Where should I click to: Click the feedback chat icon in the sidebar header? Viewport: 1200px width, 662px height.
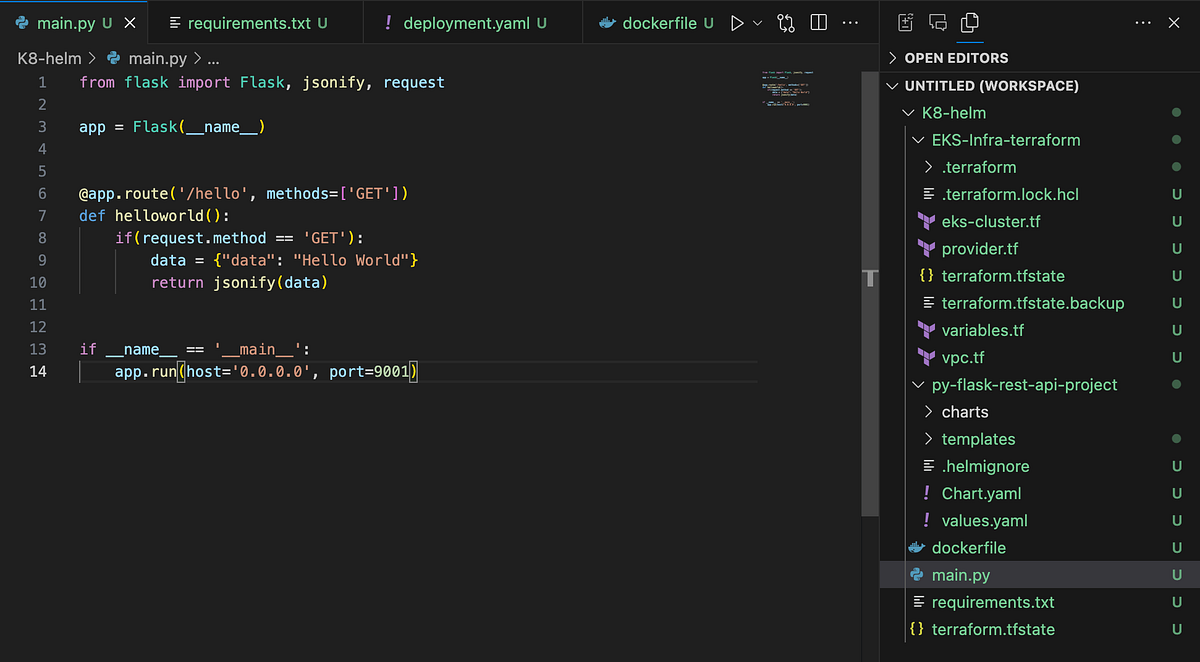coord(938,21)
